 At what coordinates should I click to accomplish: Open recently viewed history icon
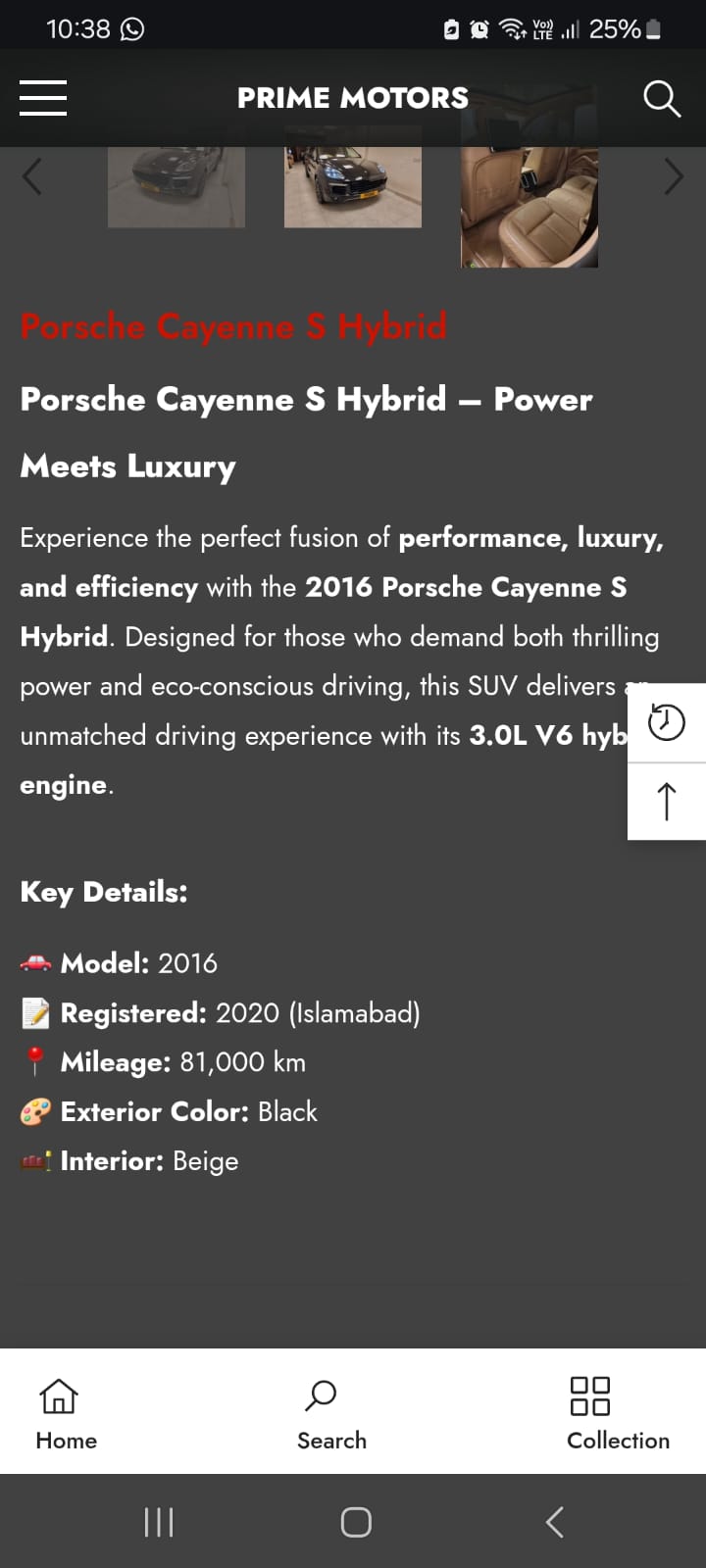(667, 723)
